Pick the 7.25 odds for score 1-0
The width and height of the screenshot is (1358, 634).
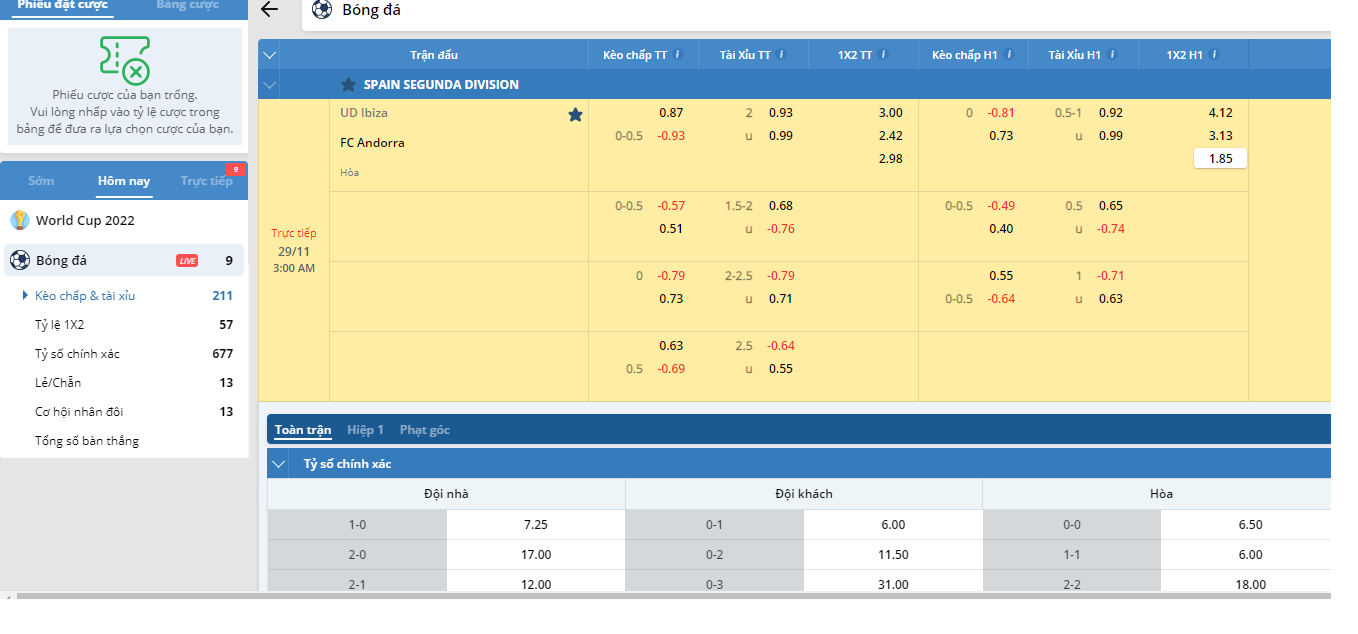tap(535, 525)
